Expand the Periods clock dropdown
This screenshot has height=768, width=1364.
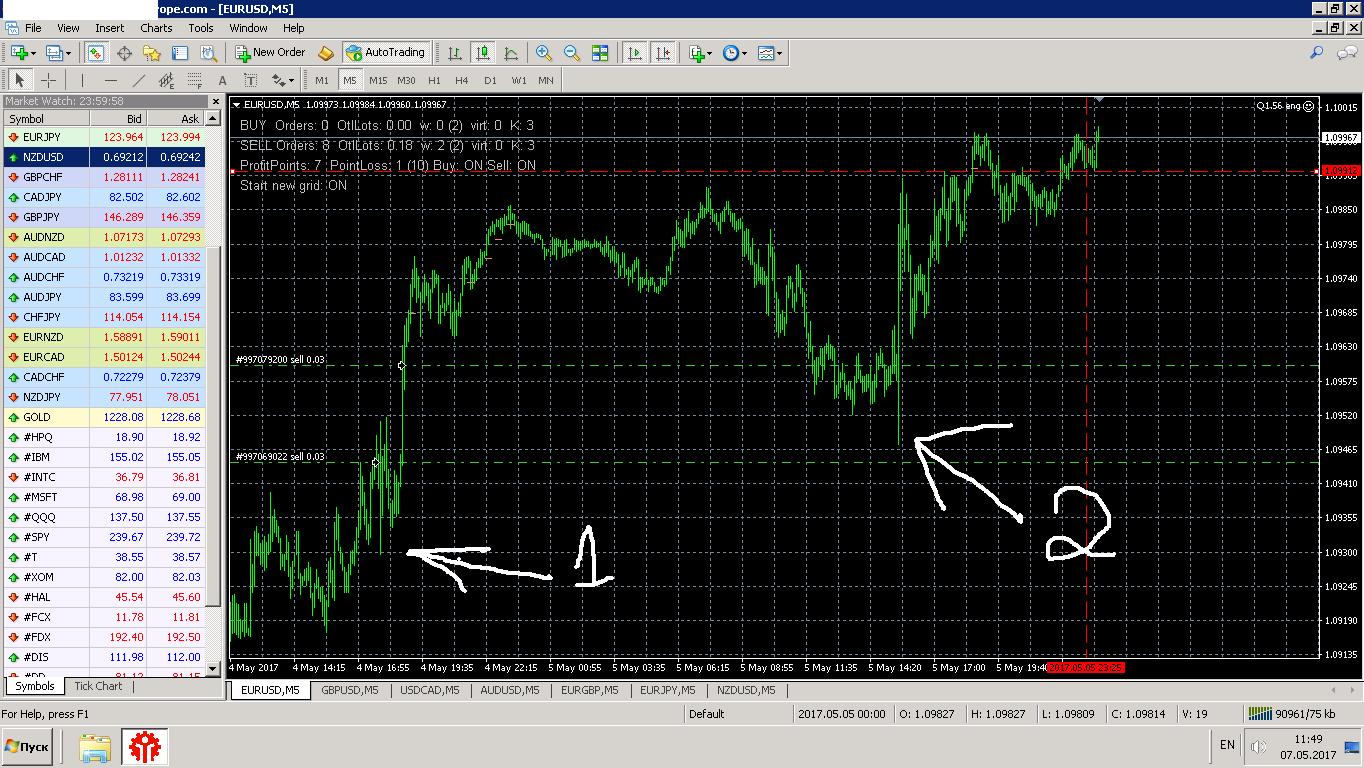[x=744, y=53]
